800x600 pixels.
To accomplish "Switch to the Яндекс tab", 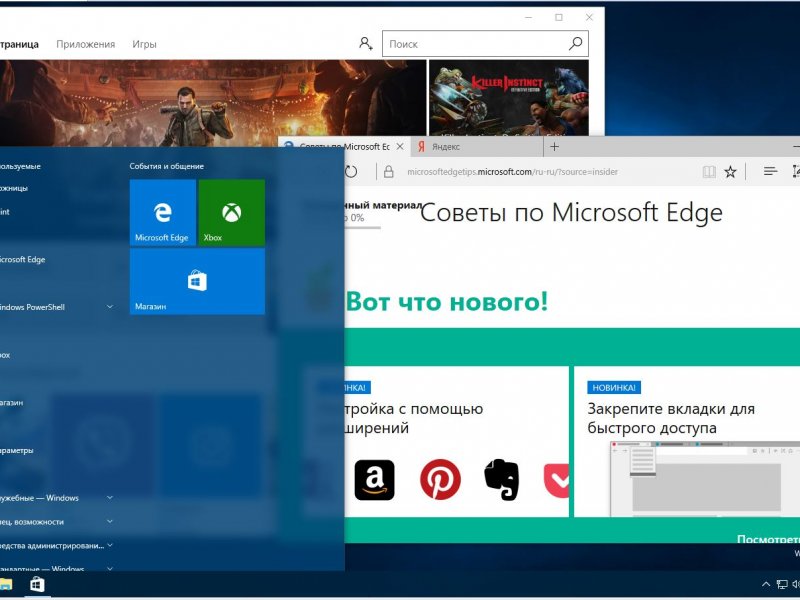I will (478, 147).
